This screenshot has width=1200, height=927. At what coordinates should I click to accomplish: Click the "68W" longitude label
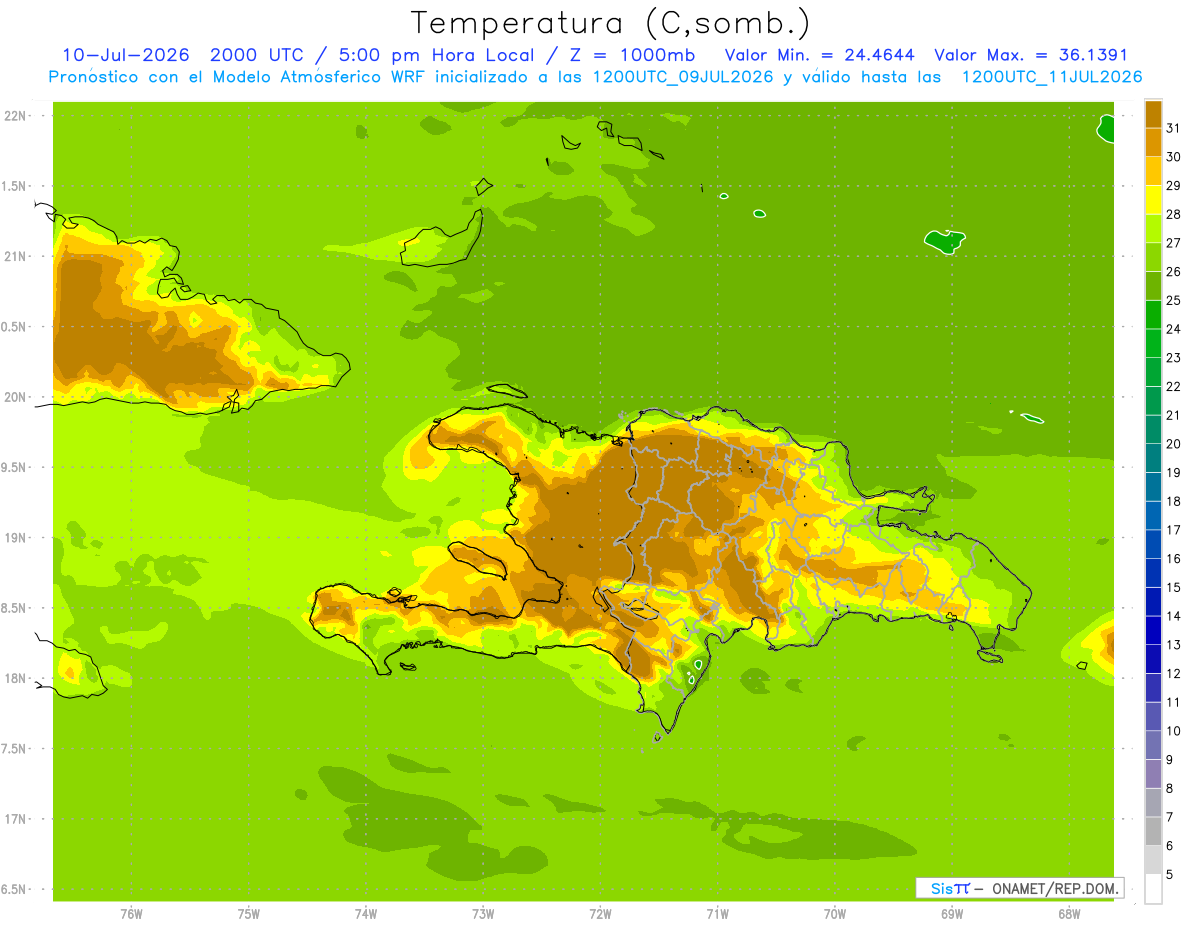point(1069,914)
